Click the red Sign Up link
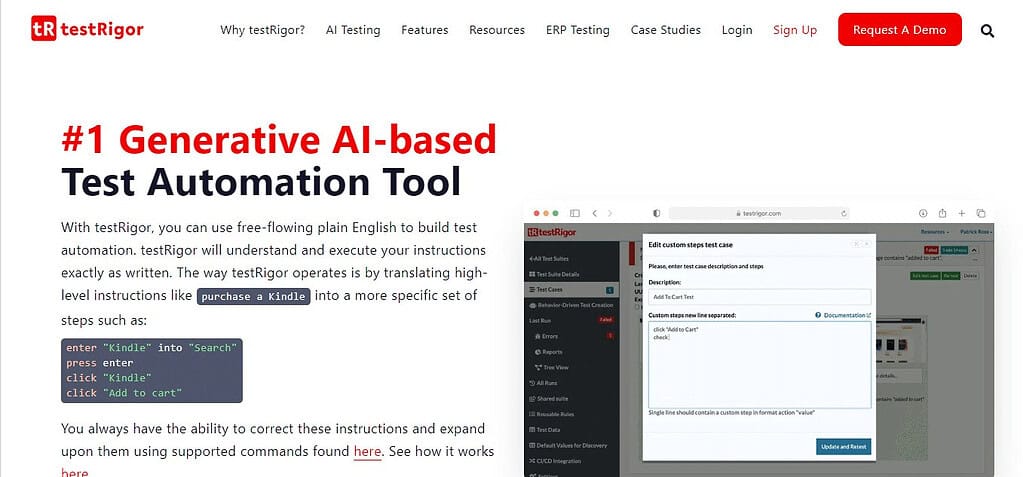The height and width of the screenshot is (477, 1023). click(795, 30)
